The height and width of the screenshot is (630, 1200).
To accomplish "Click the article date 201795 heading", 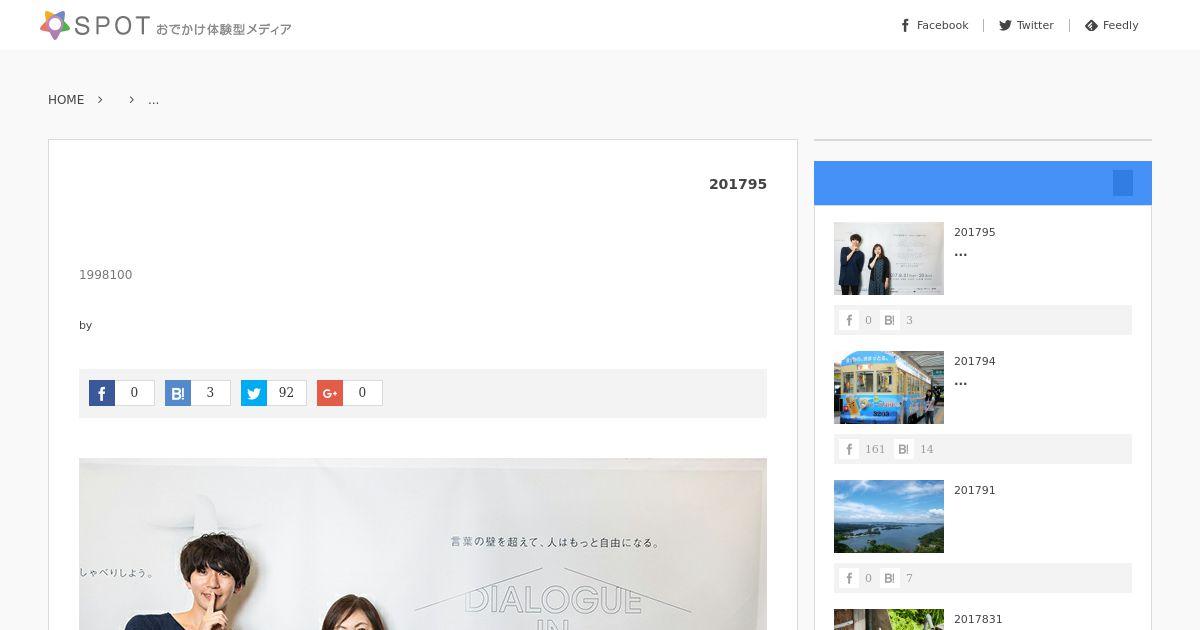I will [x=738, y=184].
